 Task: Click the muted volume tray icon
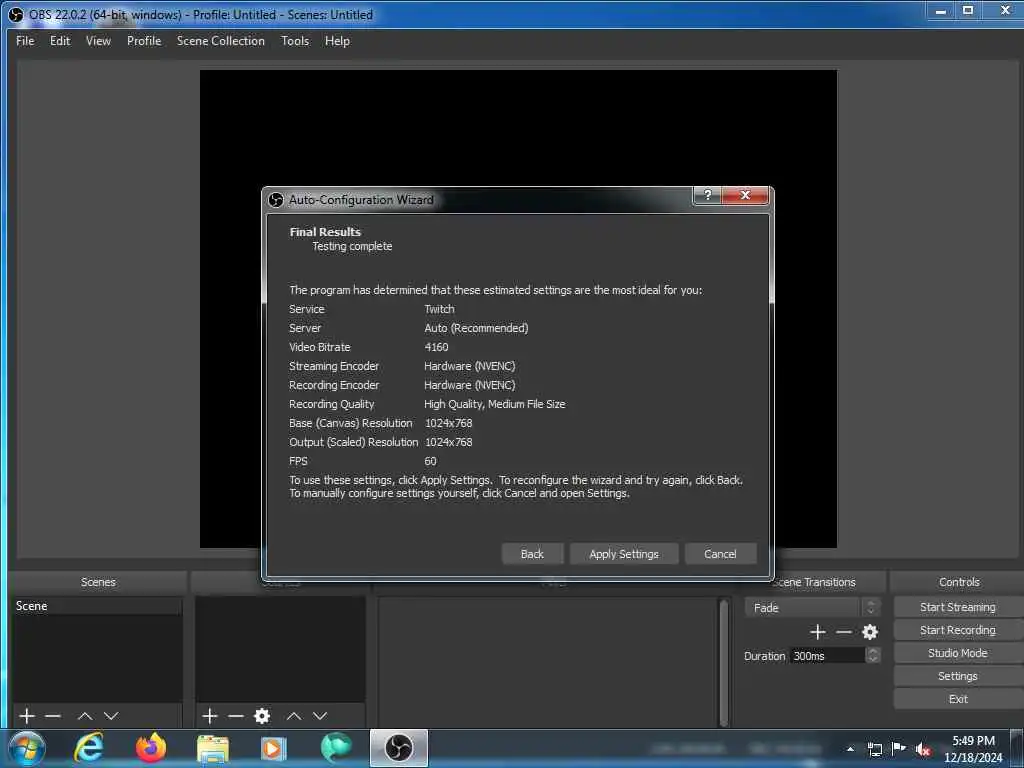coord(923,749)
